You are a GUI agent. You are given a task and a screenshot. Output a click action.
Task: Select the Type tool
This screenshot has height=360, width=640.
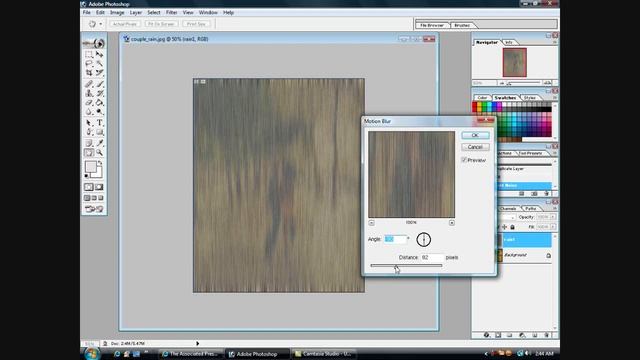pos(100,123)
